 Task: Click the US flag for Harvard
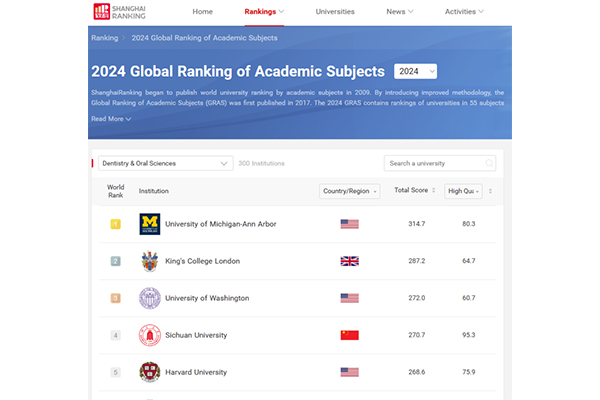[349, 372]
